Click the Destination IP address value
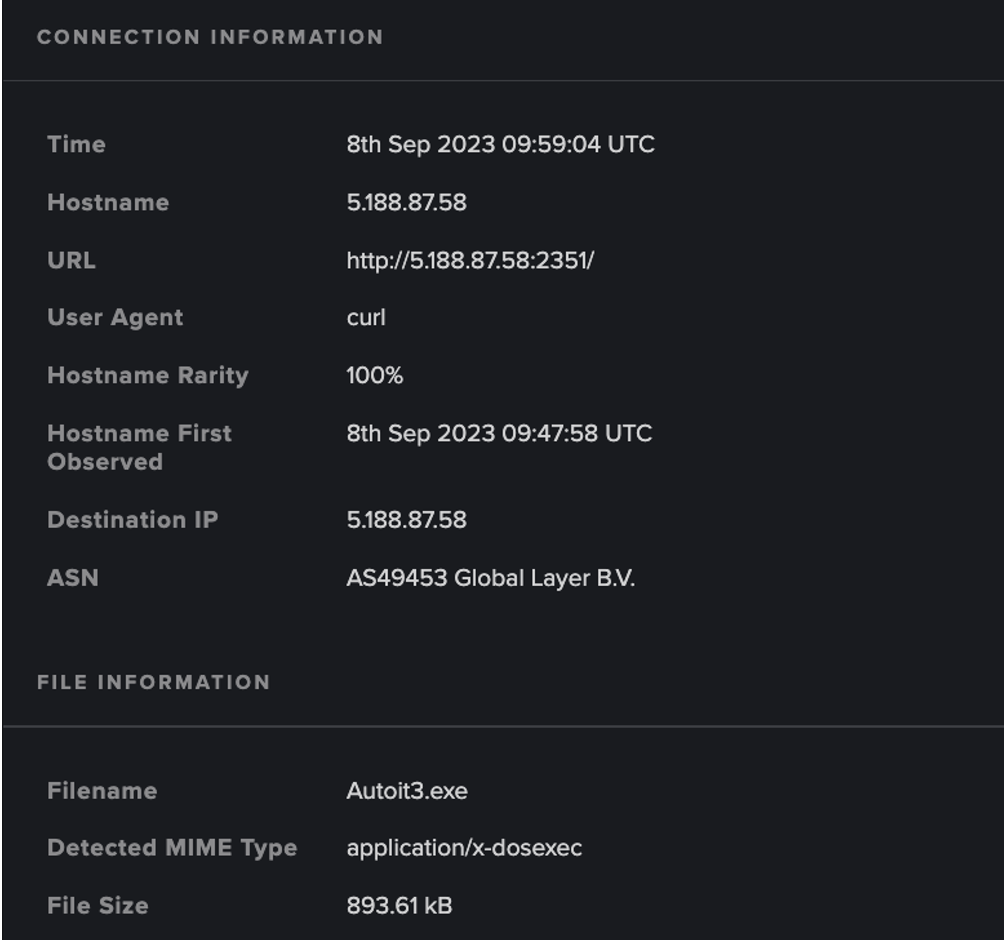 [x=406, y=520]
